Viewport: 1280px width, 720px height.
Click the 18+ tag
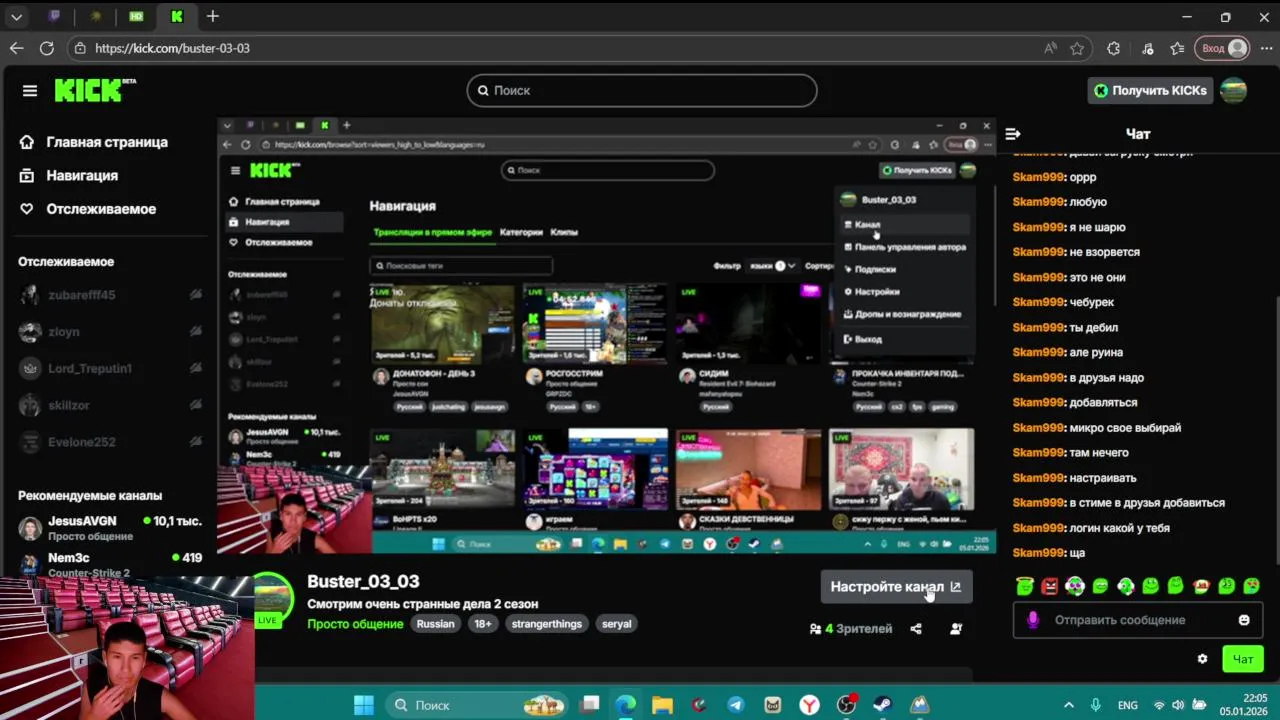pyautogui.click(x=483, y=624)
